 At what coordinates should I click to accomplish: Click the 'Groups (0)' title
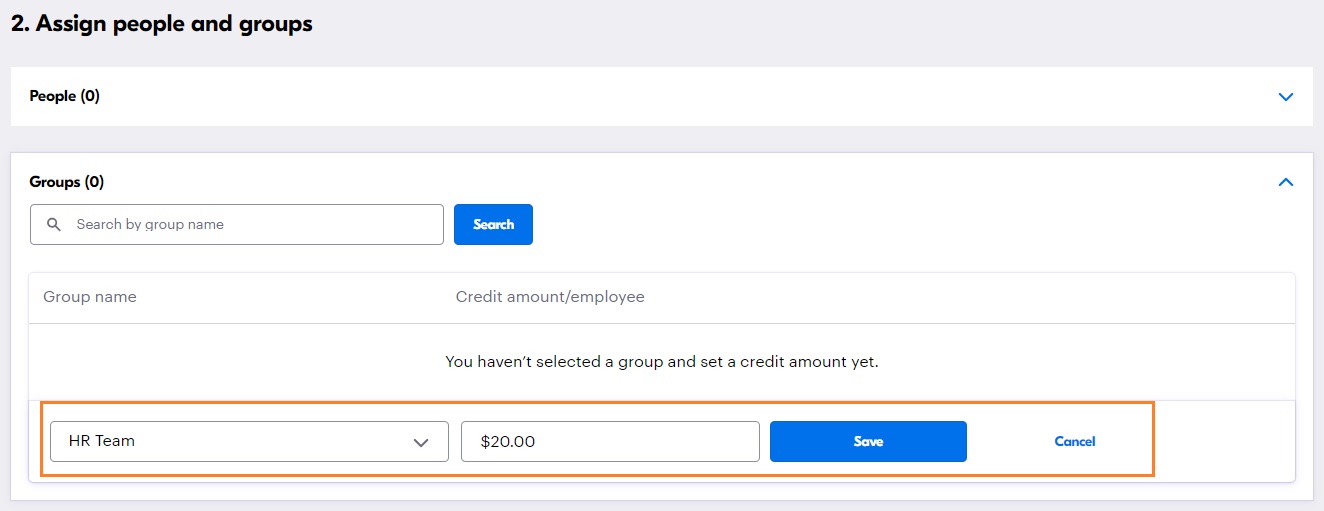[x=67, y=182]
